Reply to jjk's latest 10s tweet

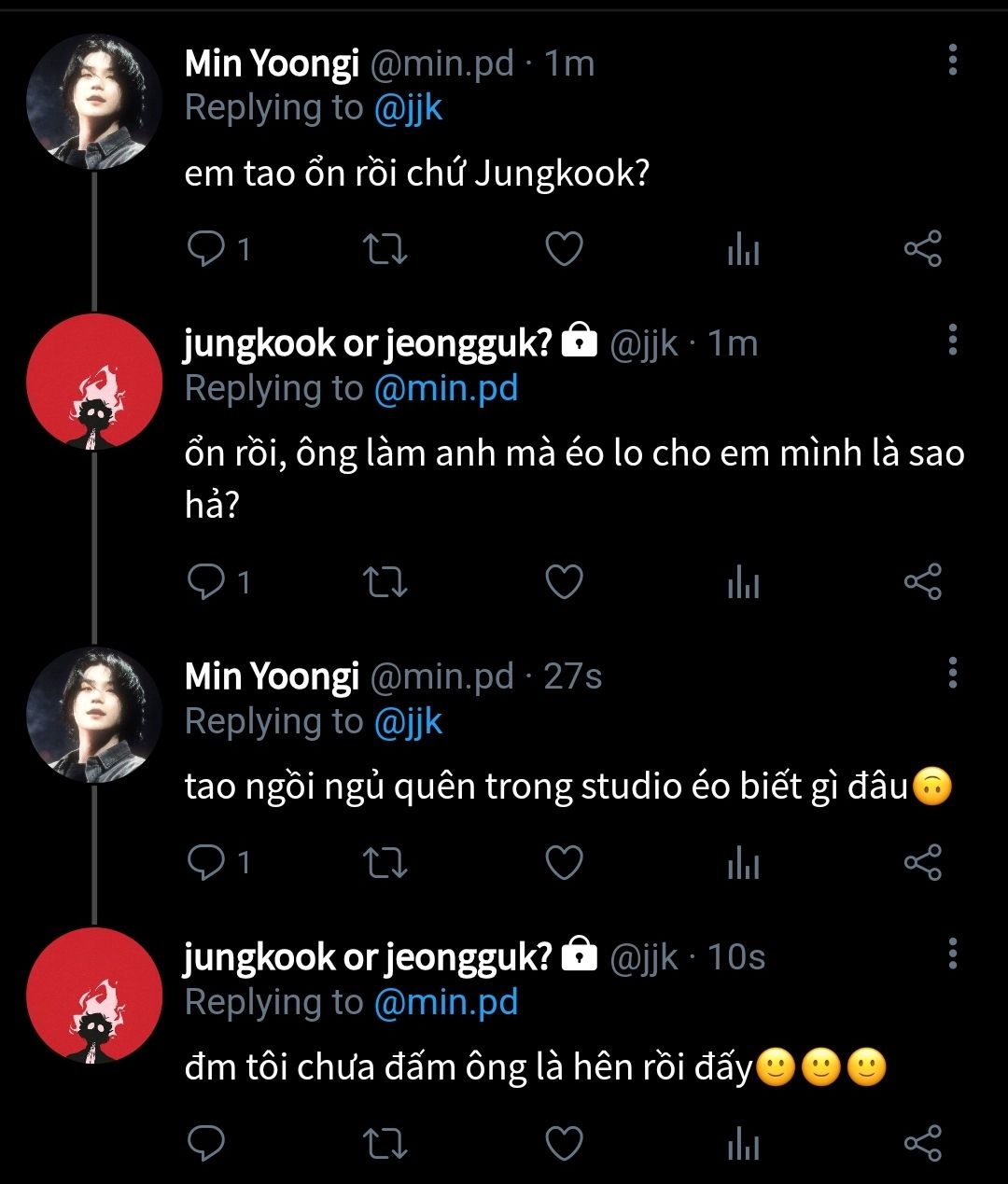pos(205,1142)
